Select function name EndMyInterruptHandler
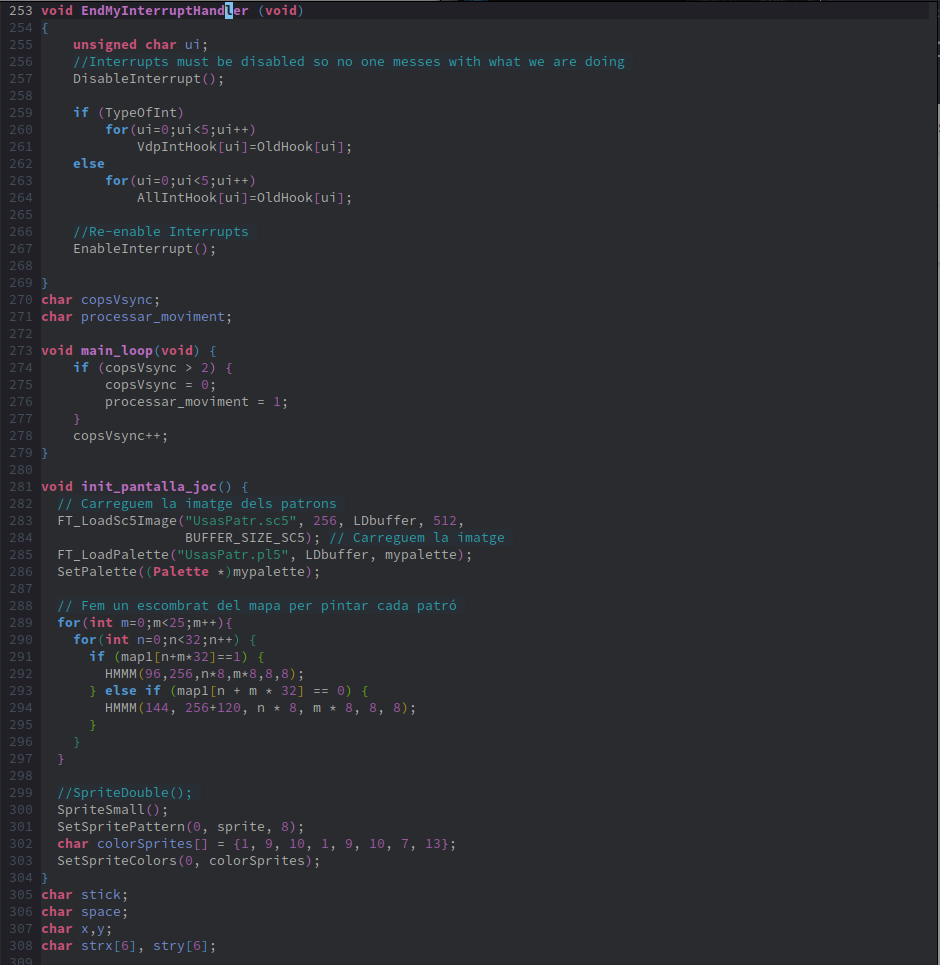Image resolution: width=940 pixels, height=965 pixels. coord(164,10)
